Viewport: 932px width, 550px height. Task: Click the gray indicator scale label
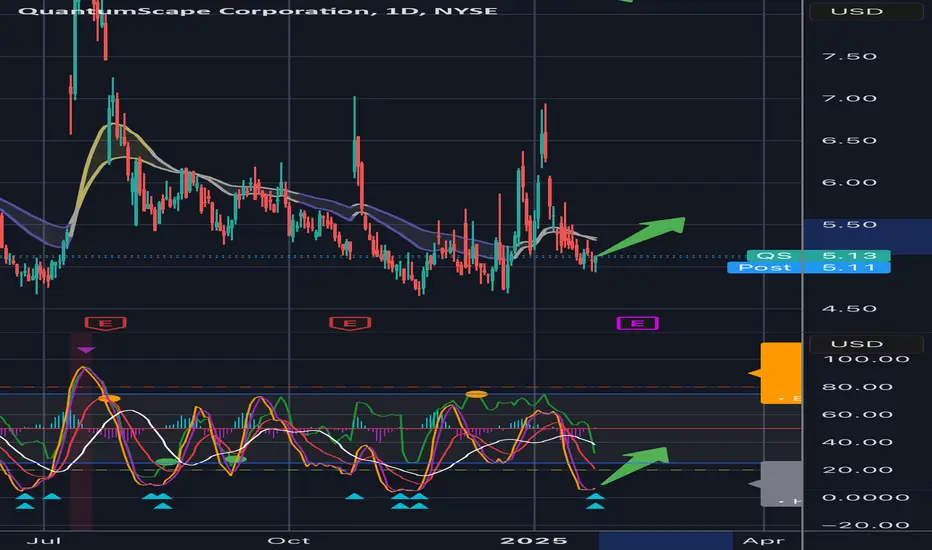tap(781, 483)
